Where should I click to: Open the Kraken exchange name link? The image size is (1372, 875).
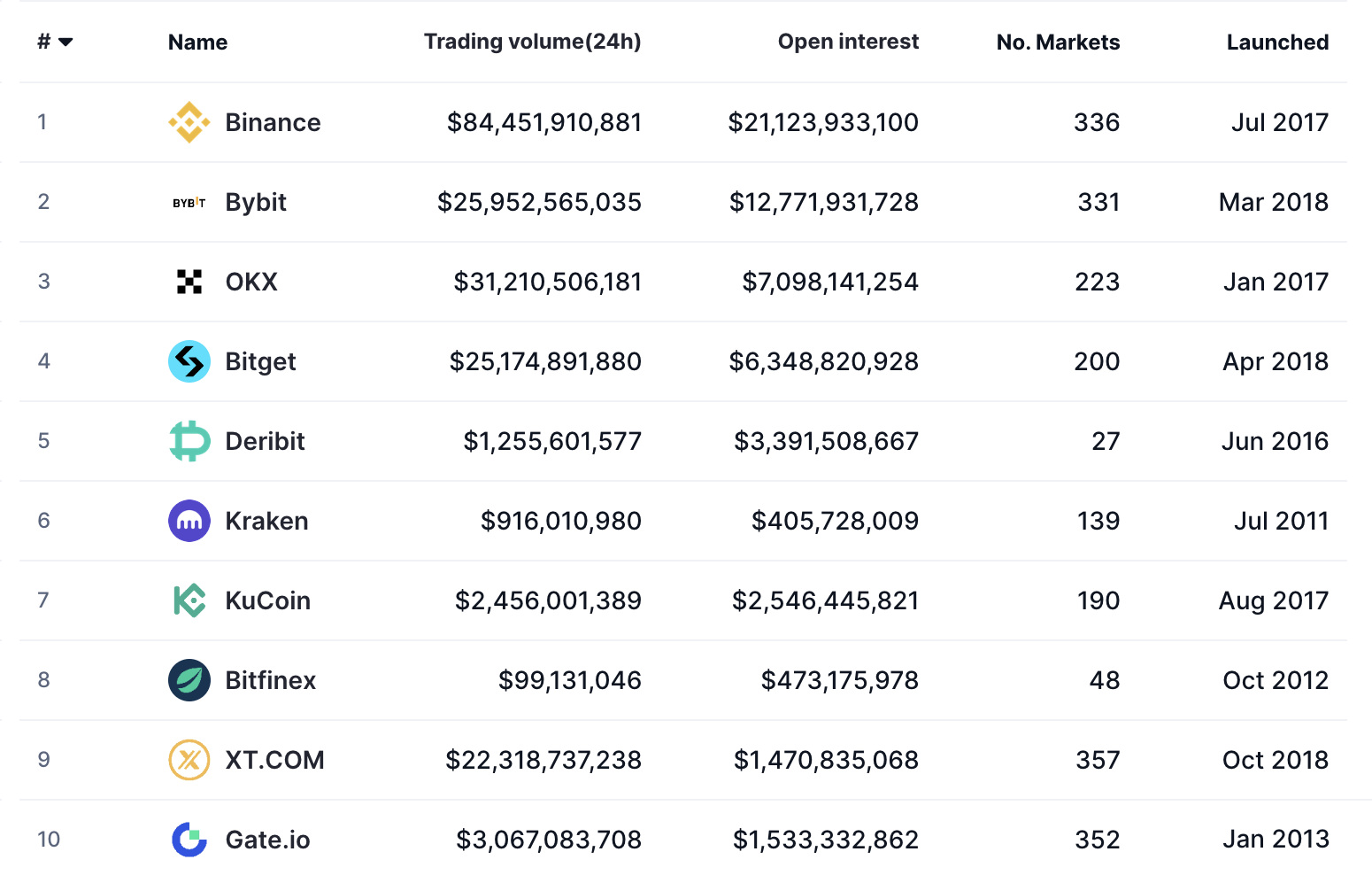click(266, 521)
